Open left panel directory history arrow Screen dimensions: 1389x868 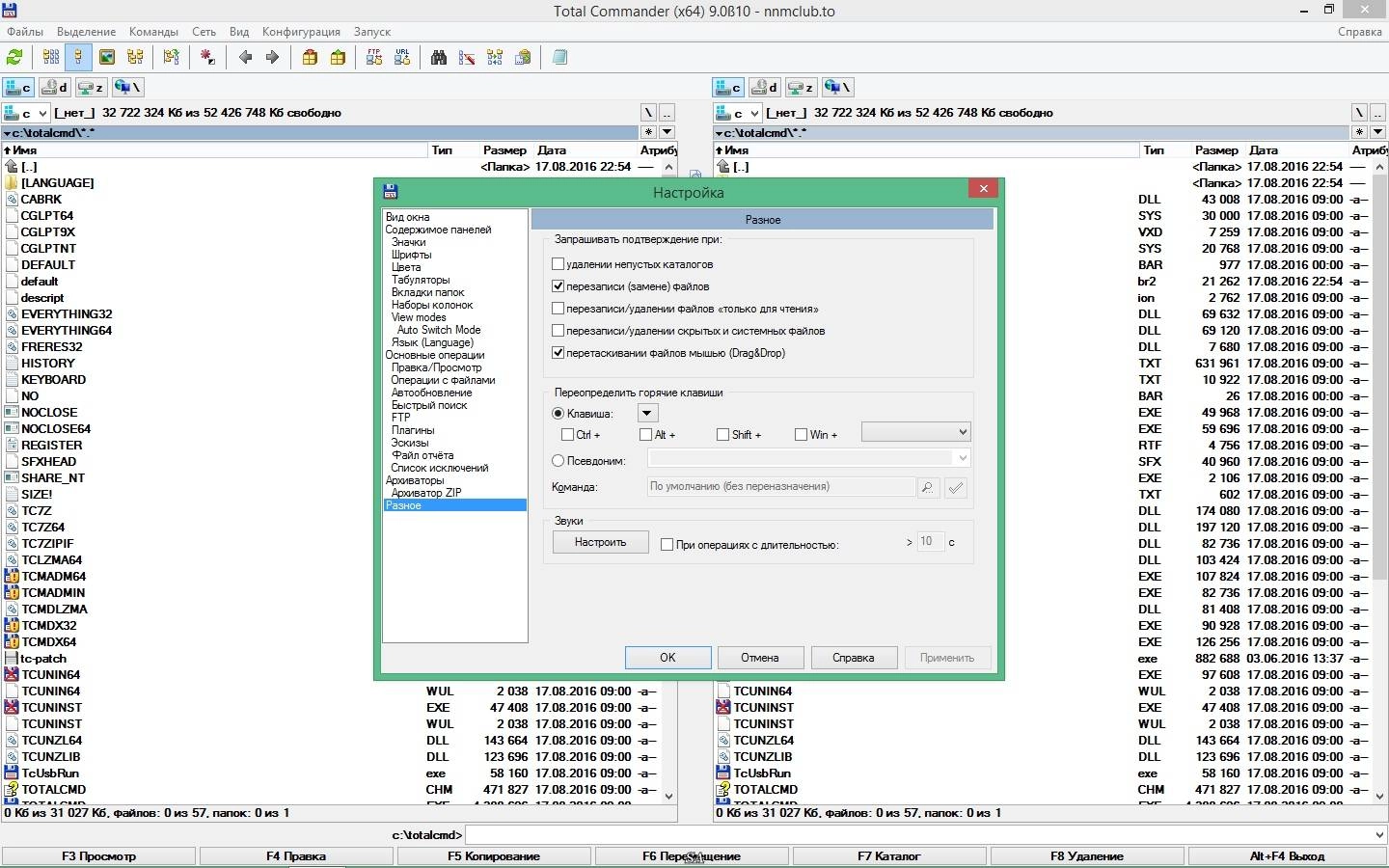(x=667, y=132)
